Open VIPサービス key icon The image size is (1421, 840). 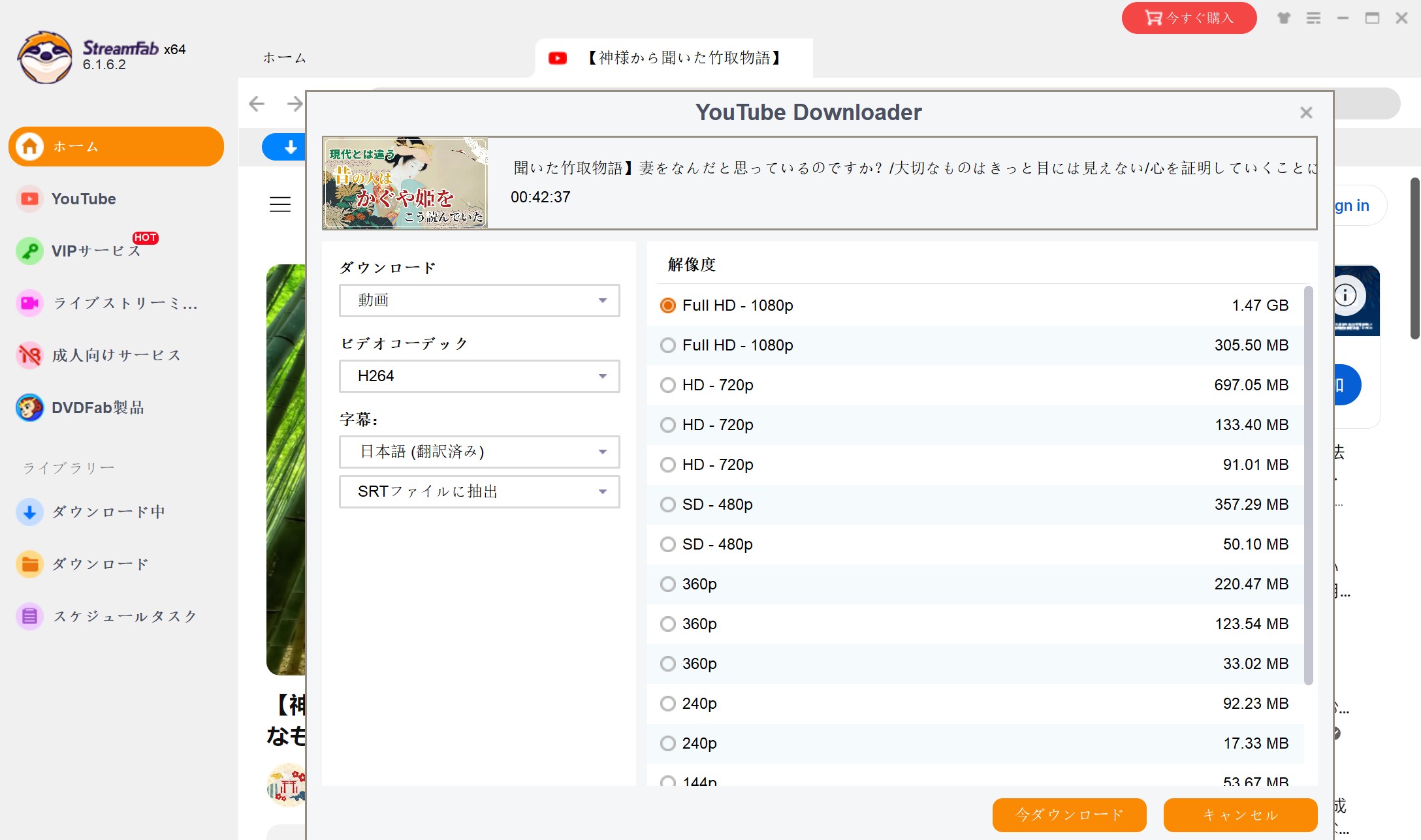29,251
